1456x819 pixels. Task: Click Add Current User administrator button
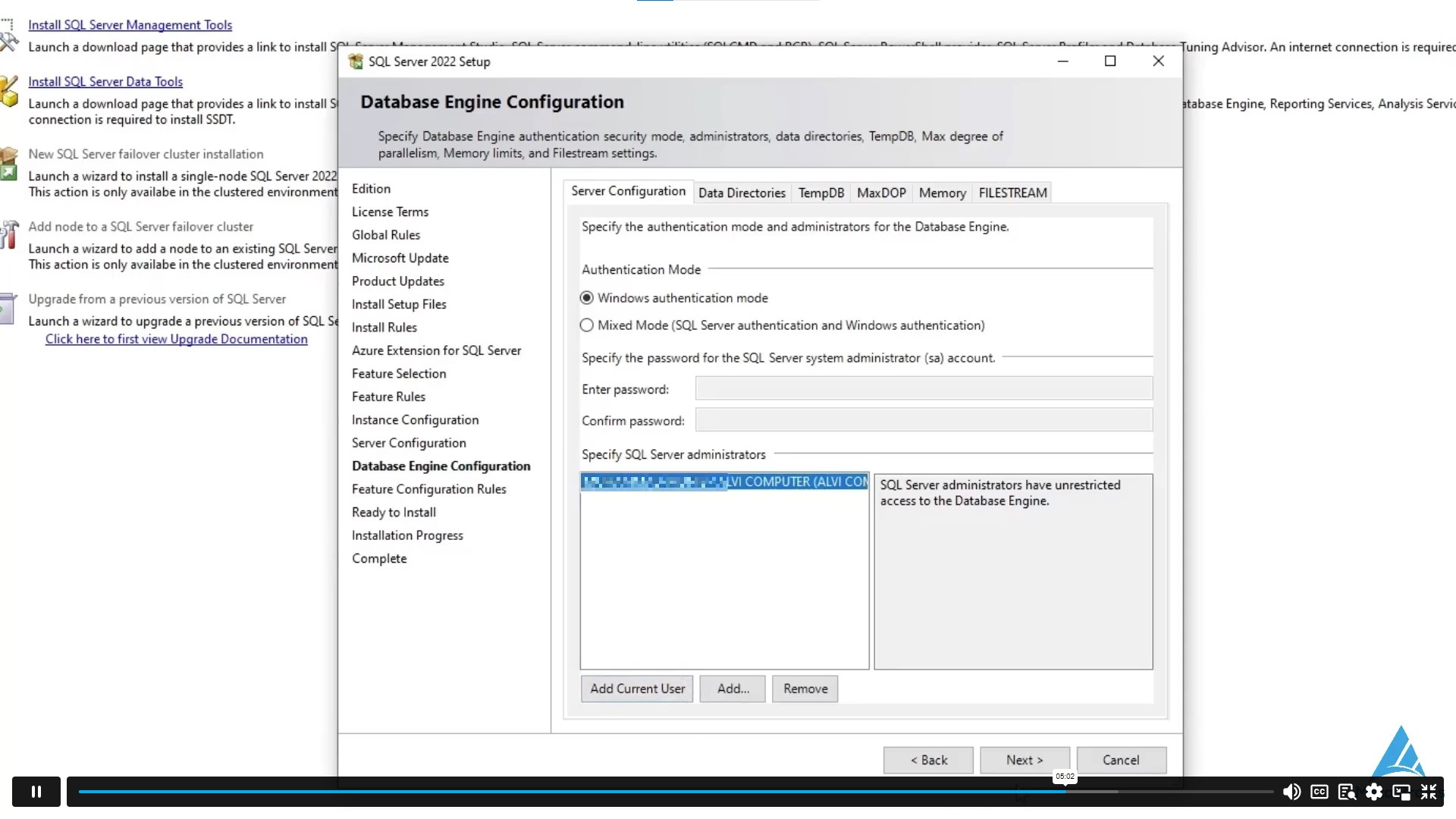pos(637,688)
